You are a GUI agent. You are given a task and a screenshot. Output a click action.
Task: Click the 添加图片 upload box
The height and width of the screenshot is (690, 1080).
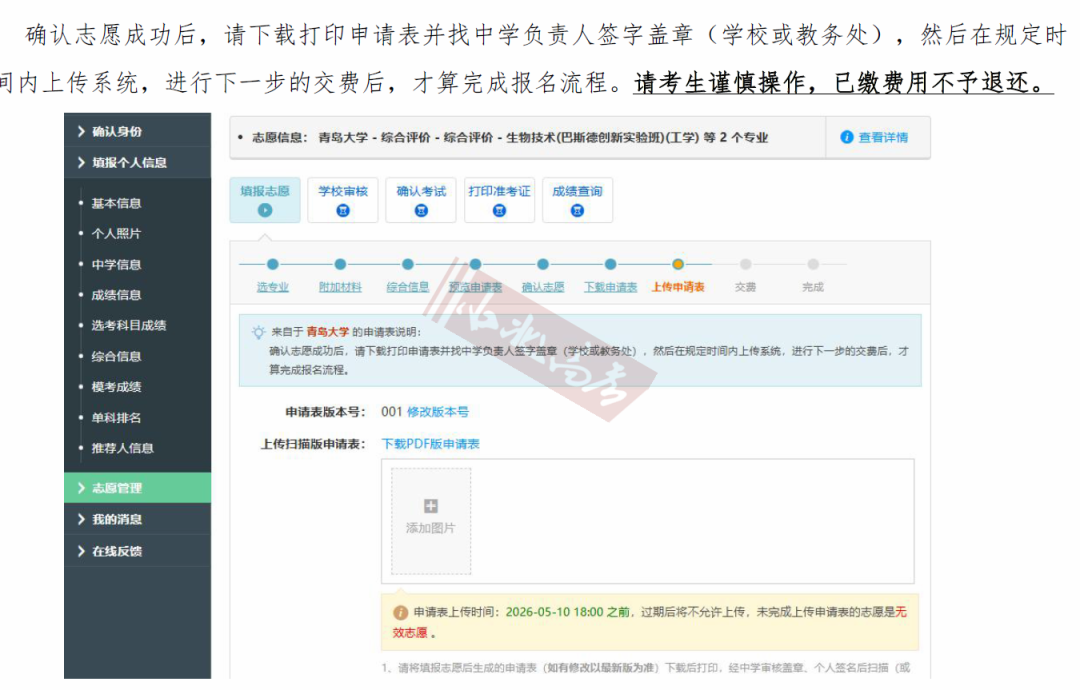point(431,521)
